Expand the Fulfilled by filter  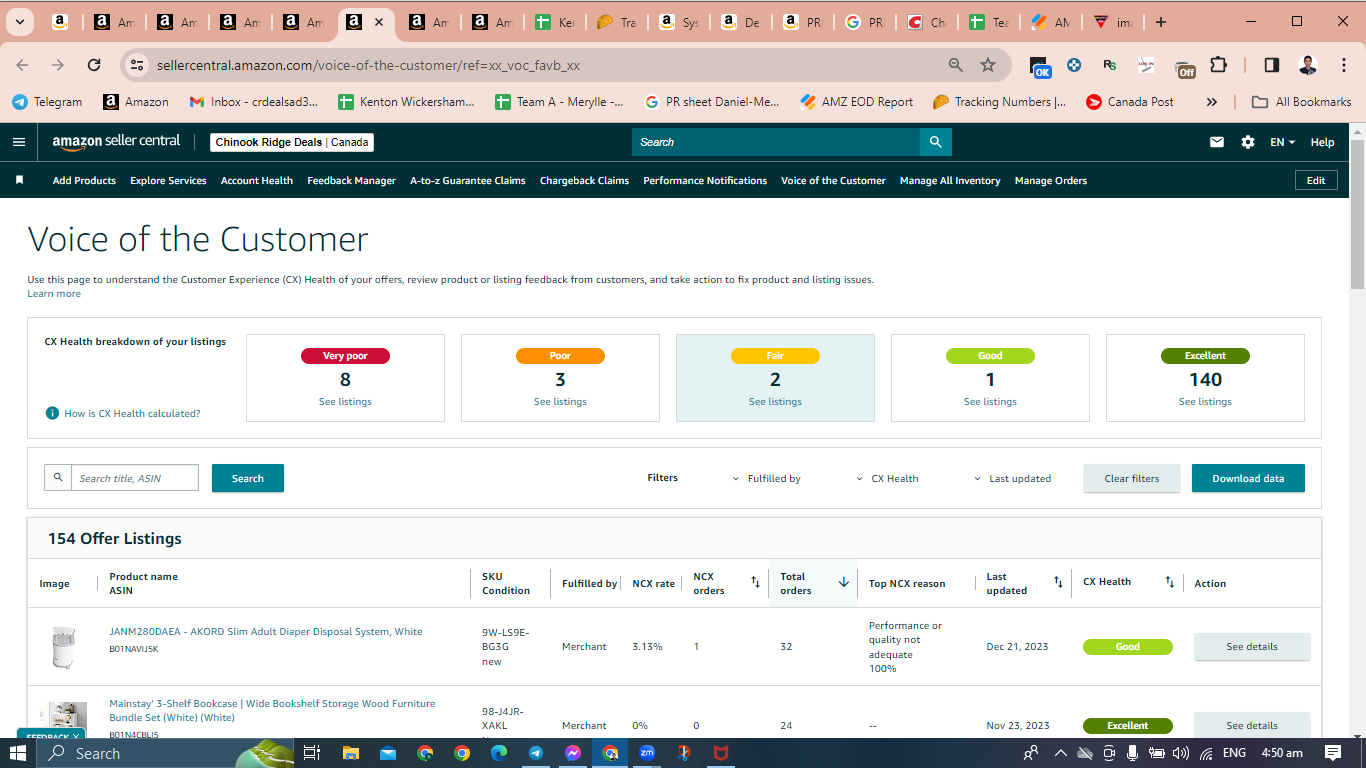pyautogui.click(x=767, y=479)
